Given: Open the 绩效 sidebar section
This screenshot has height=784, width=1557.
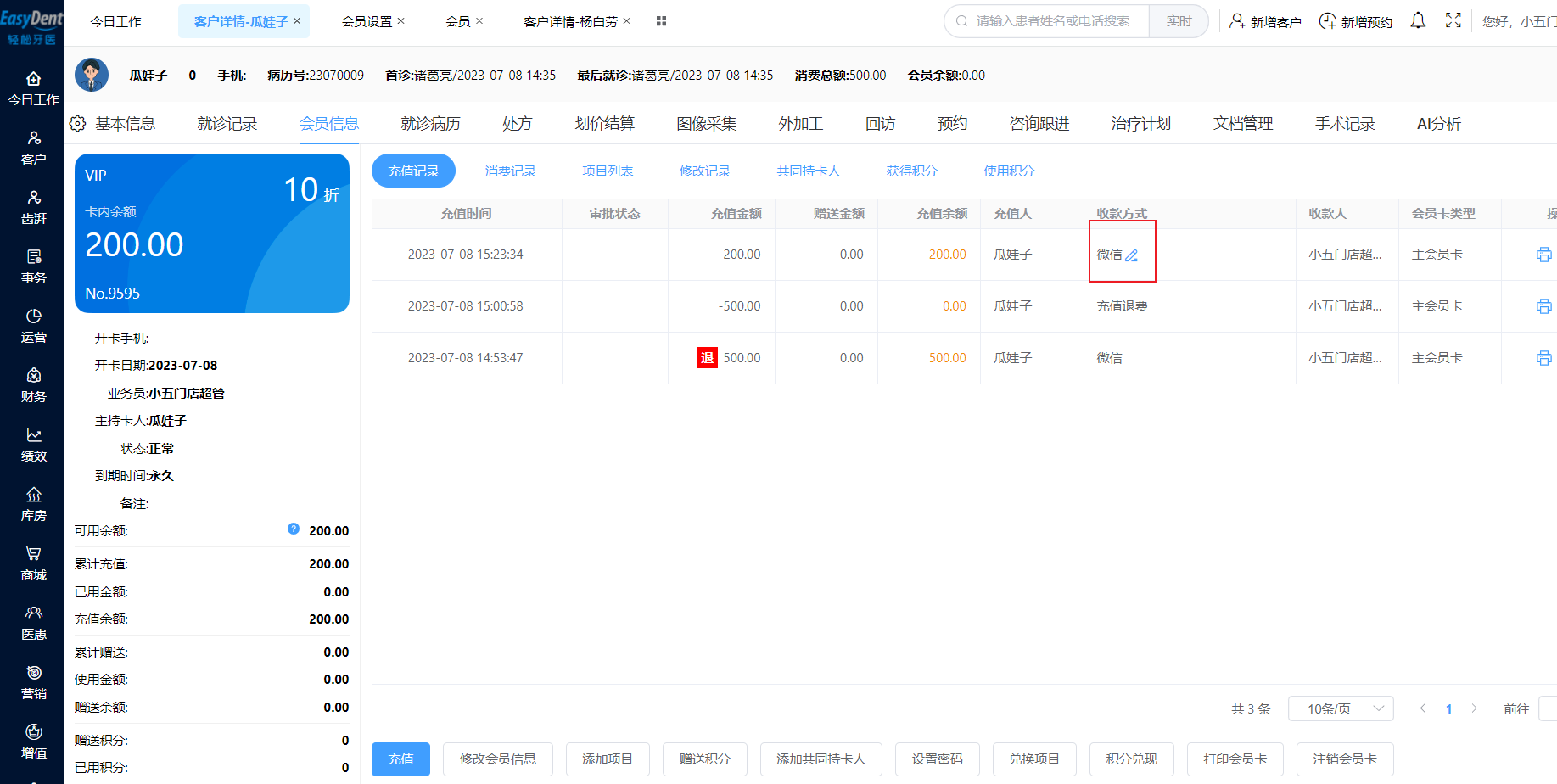Looking at the screenshot, I should [33, 445].
